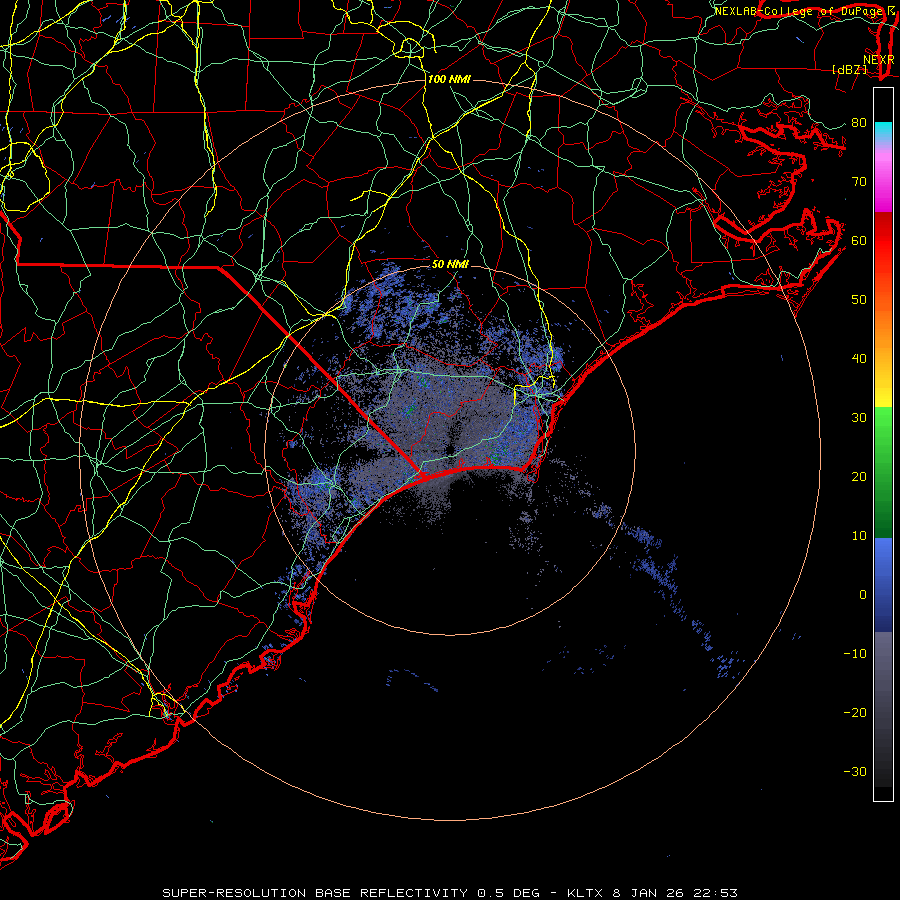Click the 0 value on reflectivity scale

(x=863, y=595)
